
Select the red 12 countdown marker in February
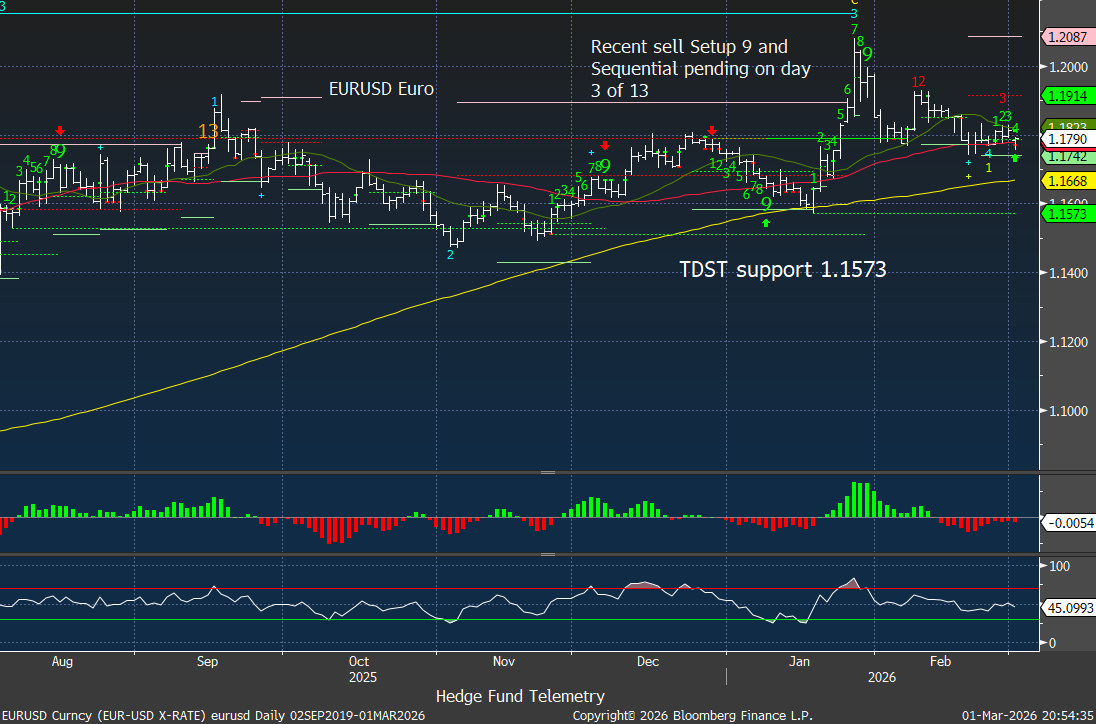pyautogui.click(x=917, y=81)
